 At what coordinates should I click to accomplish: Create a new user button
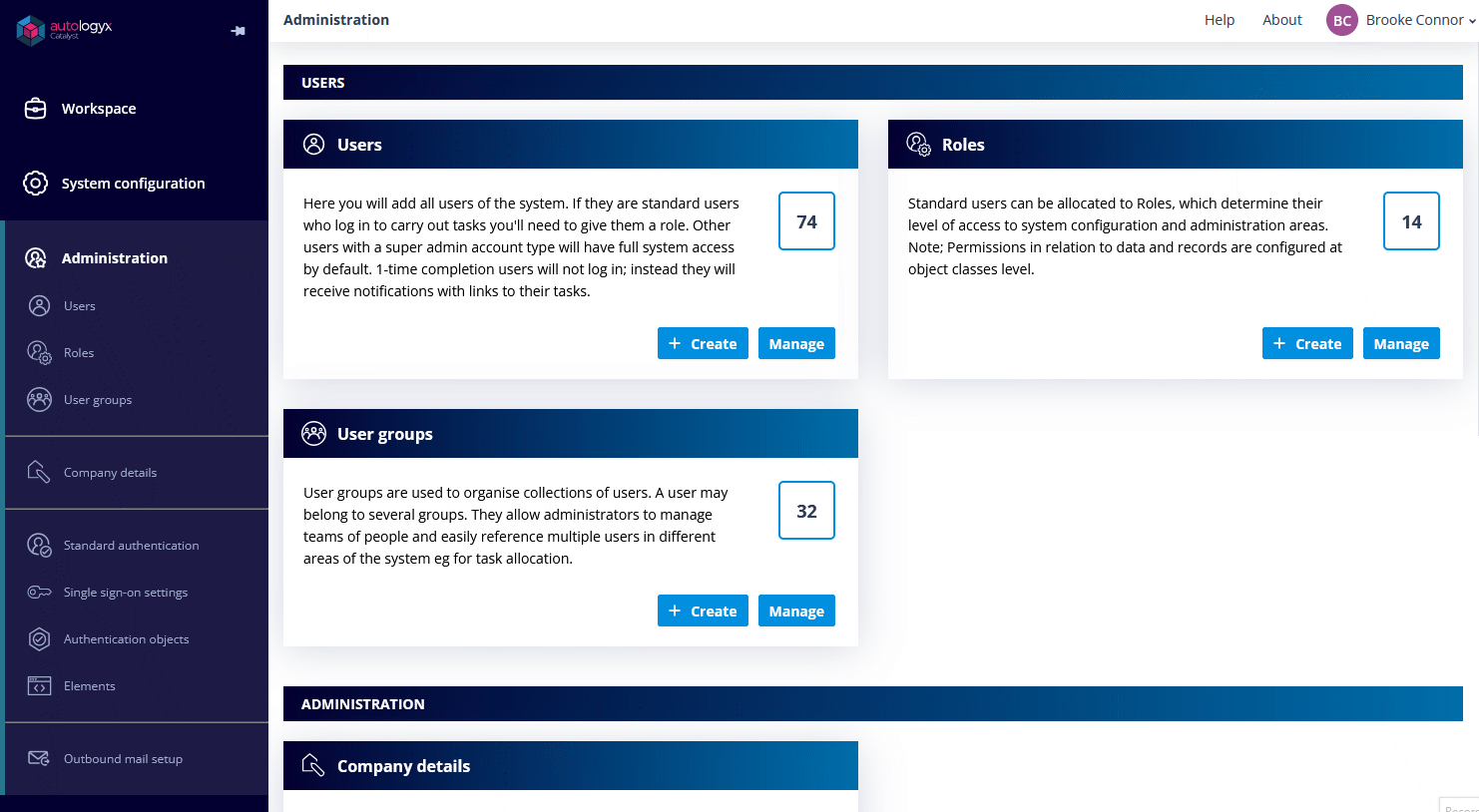[x=703, y=343]
